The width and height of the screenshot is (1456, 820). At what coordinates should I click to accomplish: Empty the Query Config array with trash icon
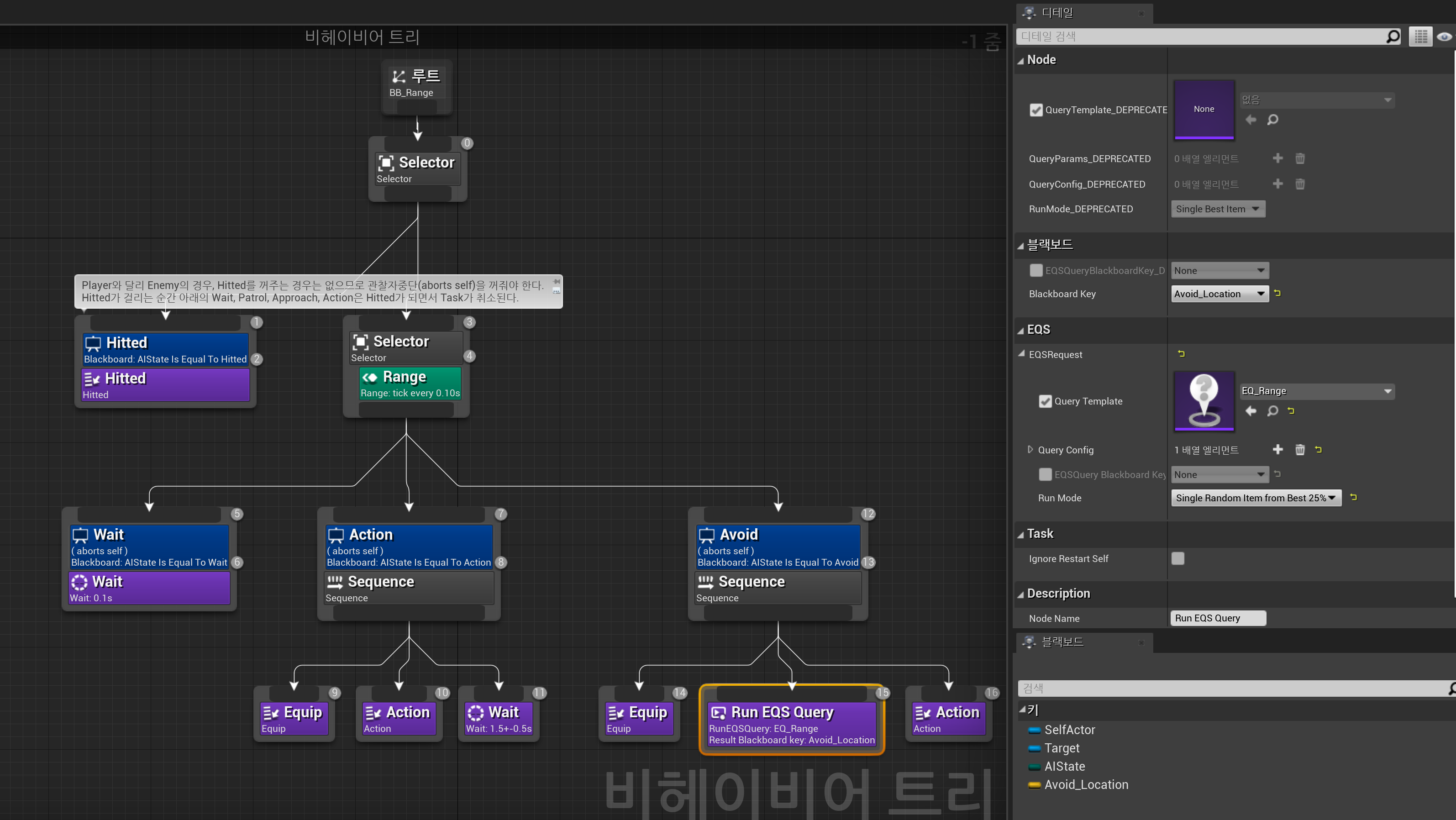tap(1300, 450)
